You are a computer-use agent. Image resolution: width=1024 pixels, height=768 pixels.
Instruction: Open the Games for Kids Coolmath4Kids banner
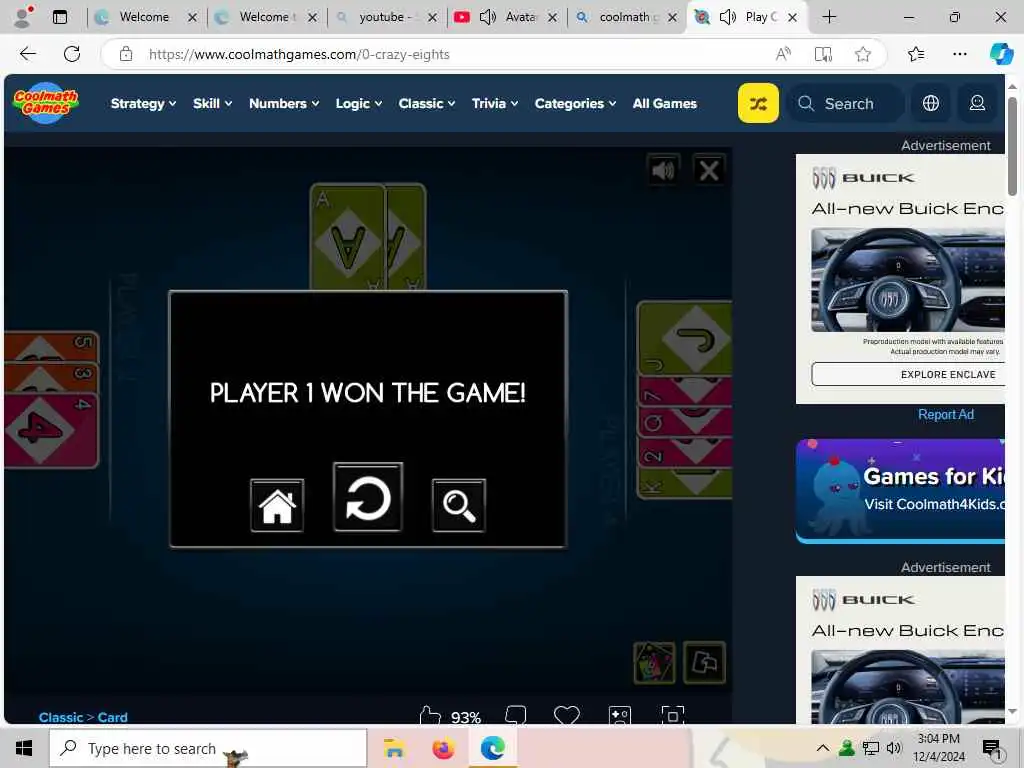tap(900, 490)
